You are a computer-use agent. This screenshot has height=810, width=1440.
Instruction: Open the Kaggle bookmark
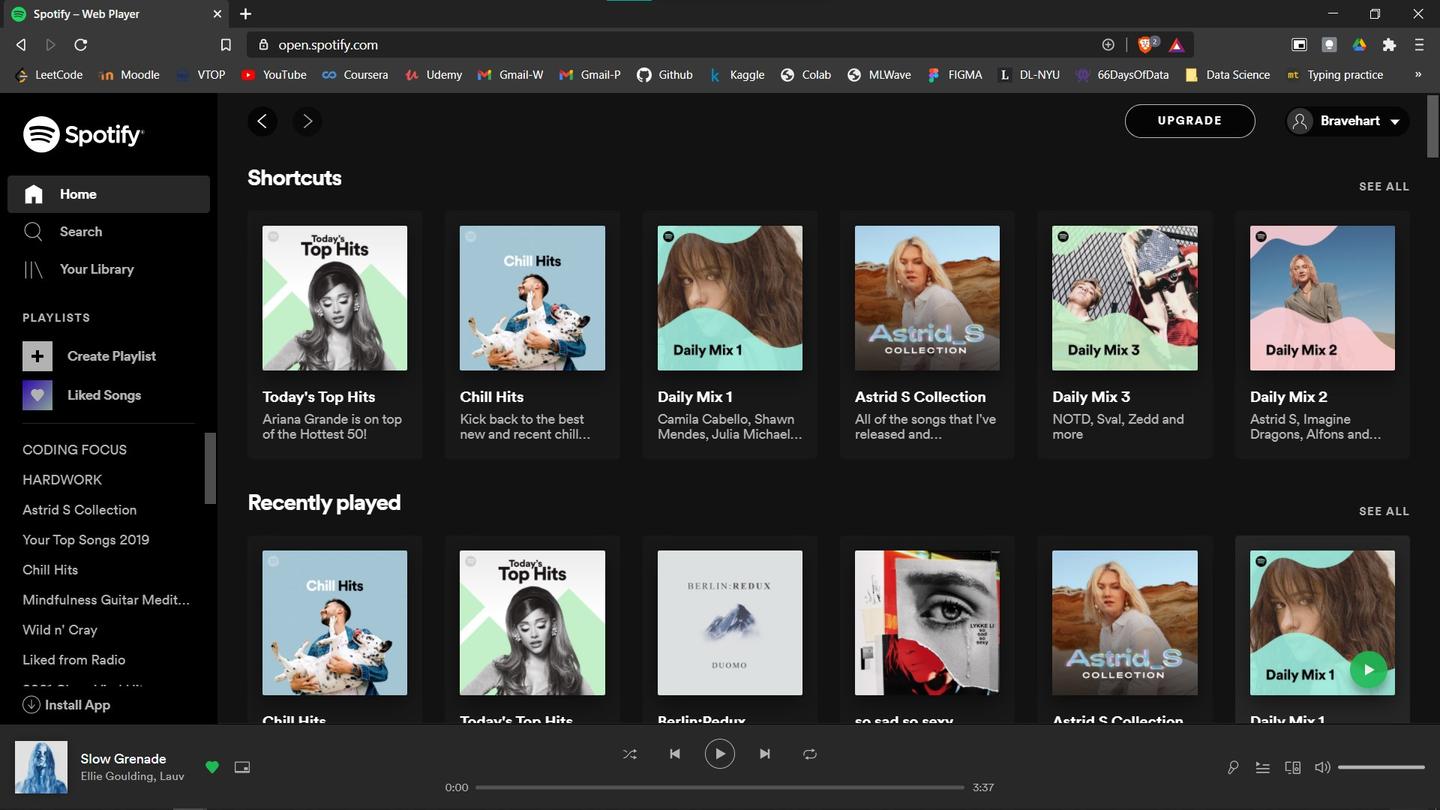coord(737,75)
